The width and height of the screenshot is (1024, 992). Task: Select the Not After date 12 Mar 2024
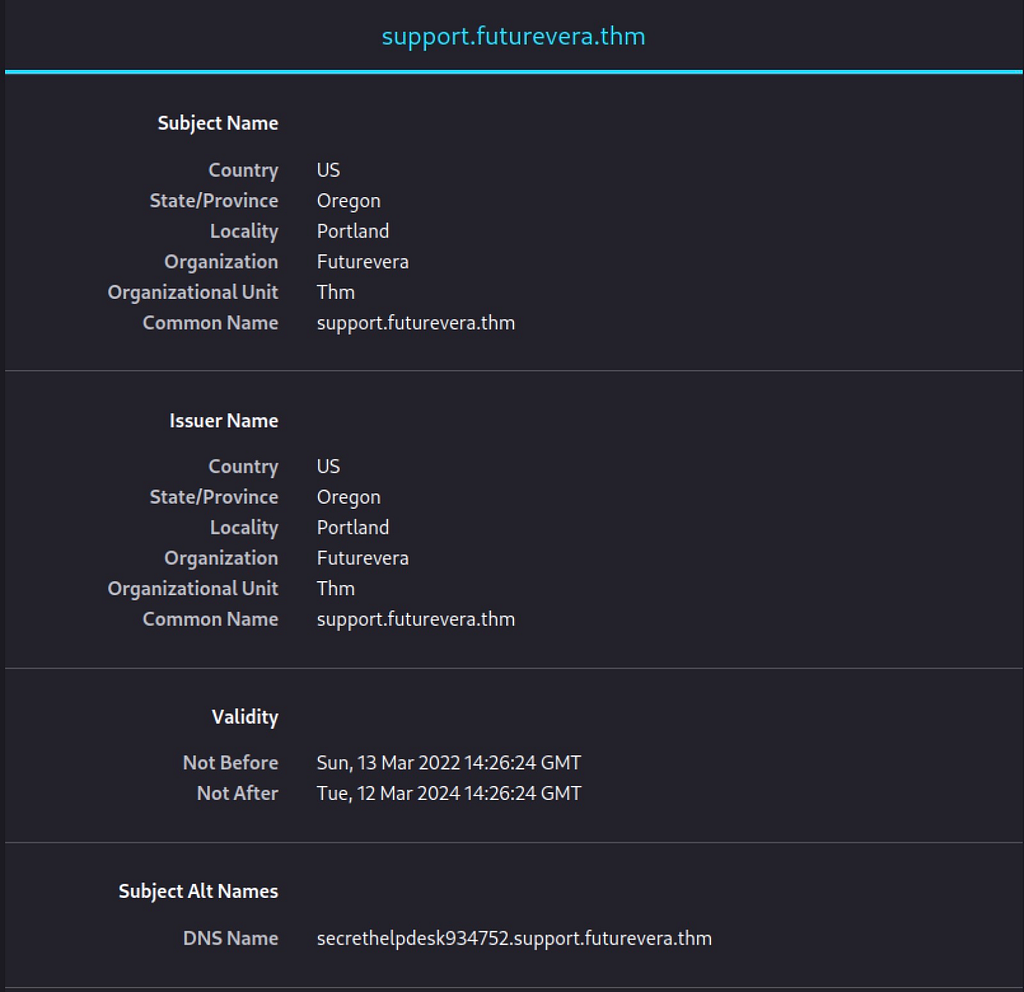(x=449, y=793)
